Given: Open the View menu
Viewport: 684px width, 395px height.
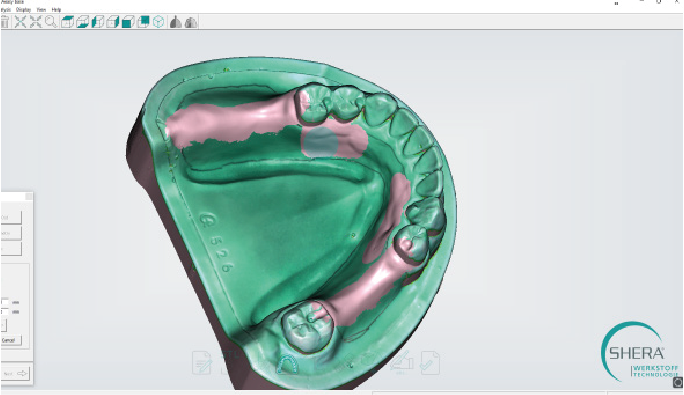Looking at the screenshot, I should (x=41, y=9).
